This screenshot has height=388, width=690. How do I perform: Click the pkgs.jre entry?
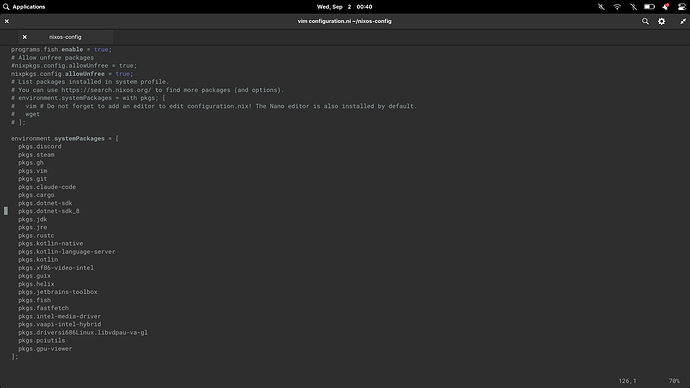[x=33, y=227]
